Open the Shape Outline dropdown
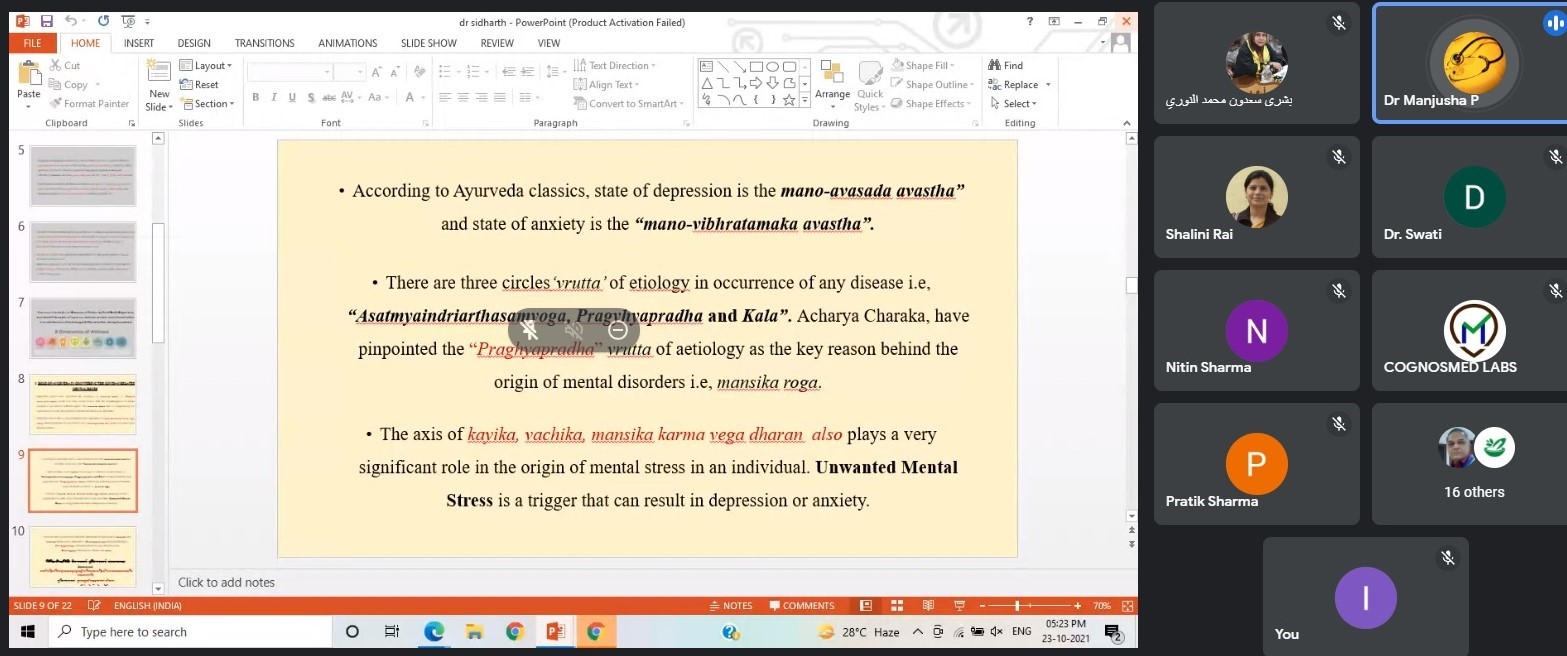Screen dimensions: 1567x656 (932, 85)
